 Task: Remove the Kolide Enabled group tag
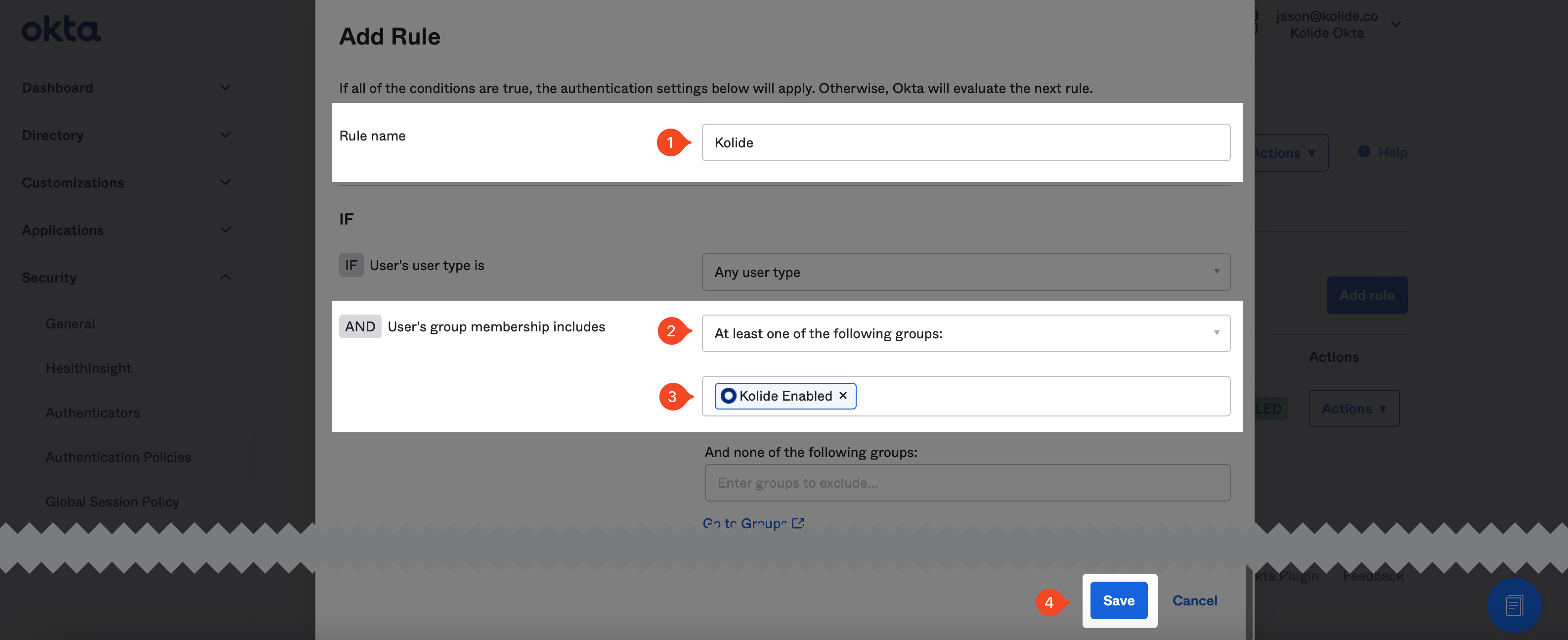click(843, 396)
